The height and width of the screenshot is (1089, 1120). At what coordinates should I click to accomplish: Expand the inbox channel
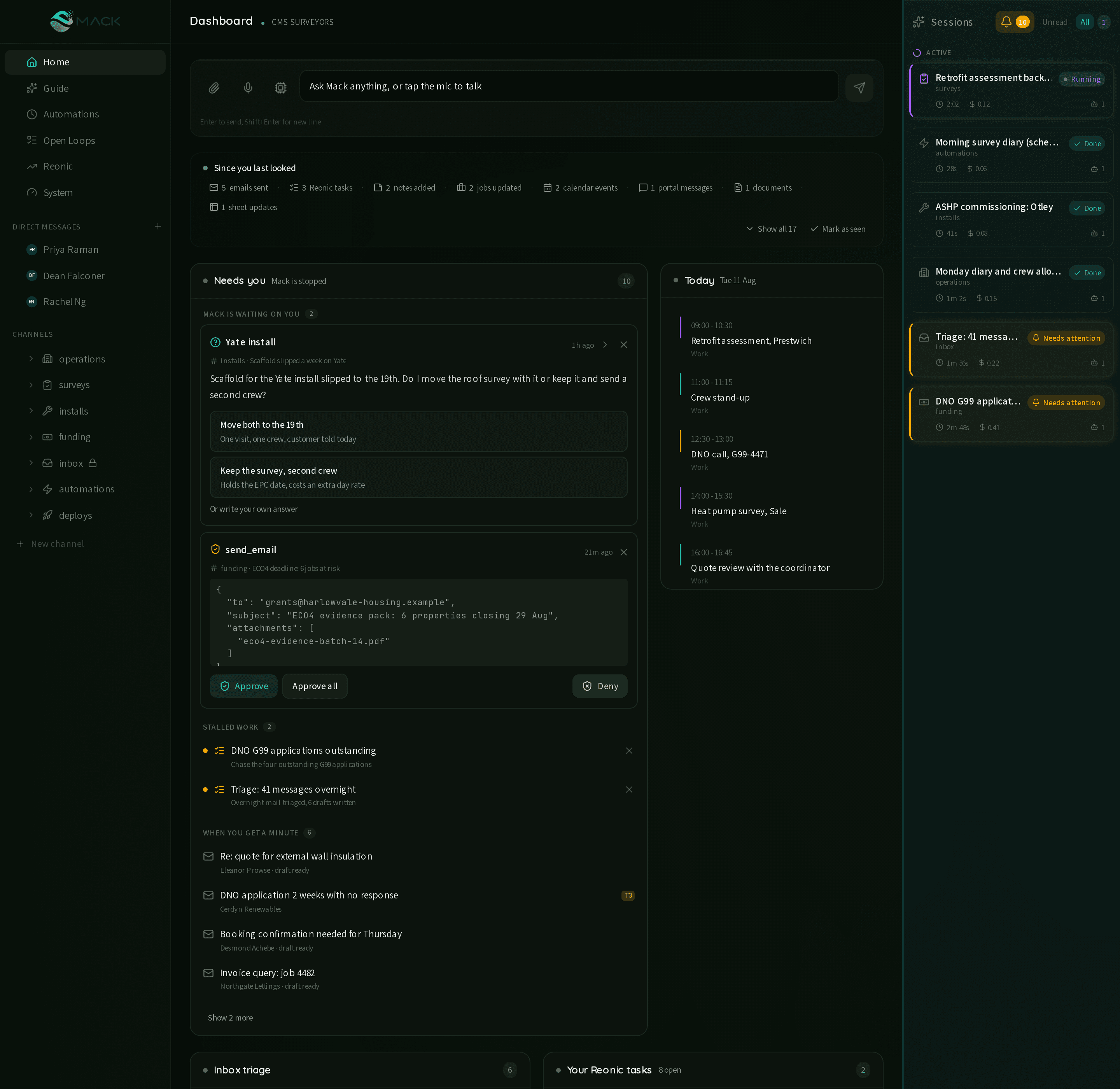[x=31, y=463]
